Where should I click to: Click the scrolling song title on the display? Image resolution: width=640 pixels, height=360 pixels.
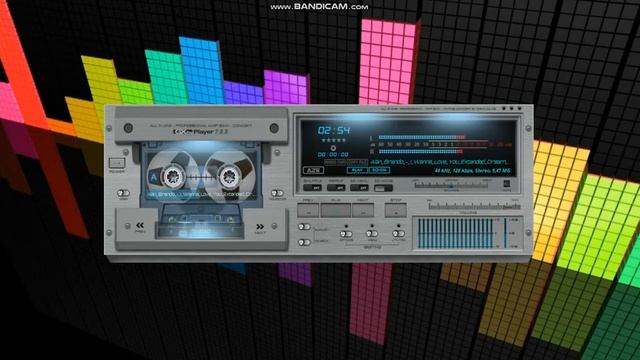439,162
